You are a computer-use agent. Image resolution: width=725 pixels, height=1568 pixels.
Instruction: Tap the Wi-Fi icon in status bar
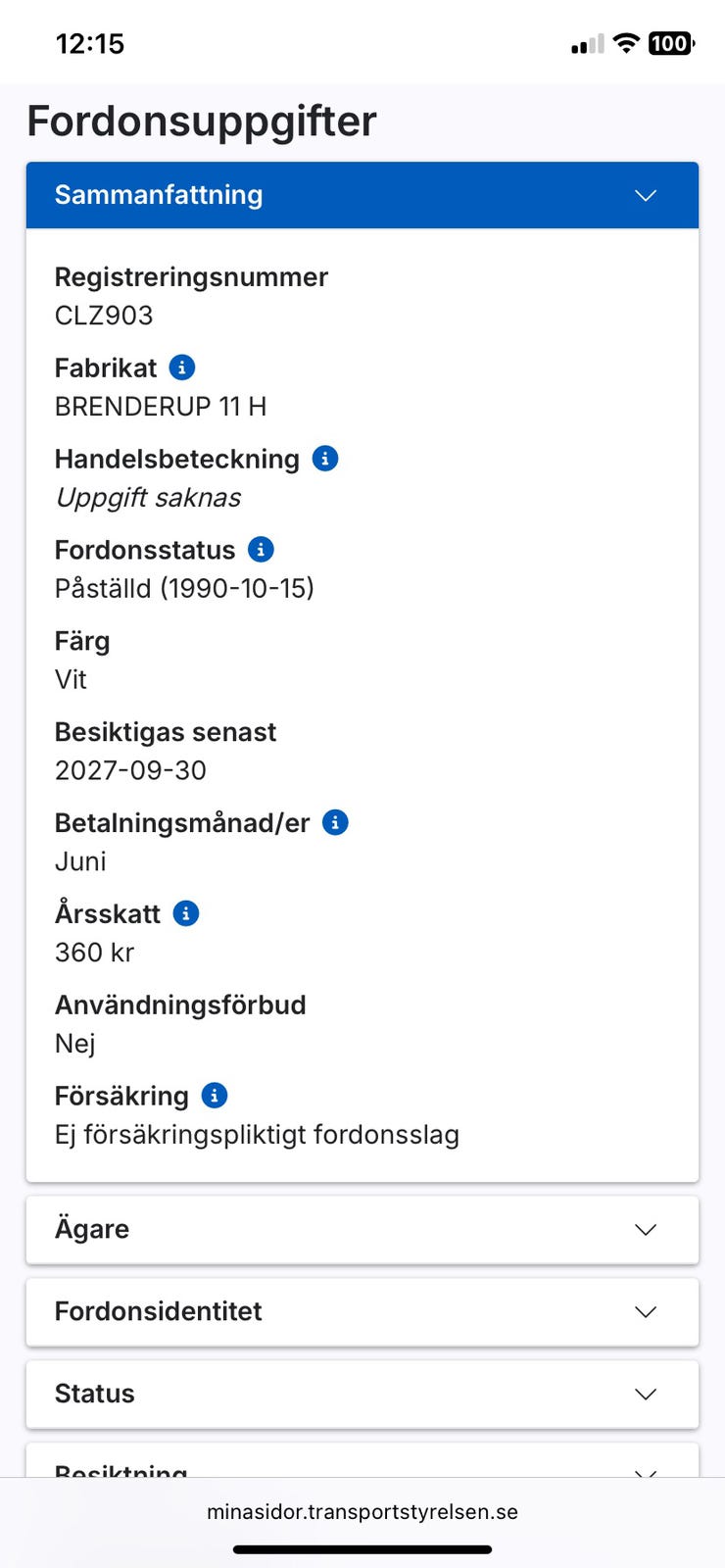pos(625,43)
